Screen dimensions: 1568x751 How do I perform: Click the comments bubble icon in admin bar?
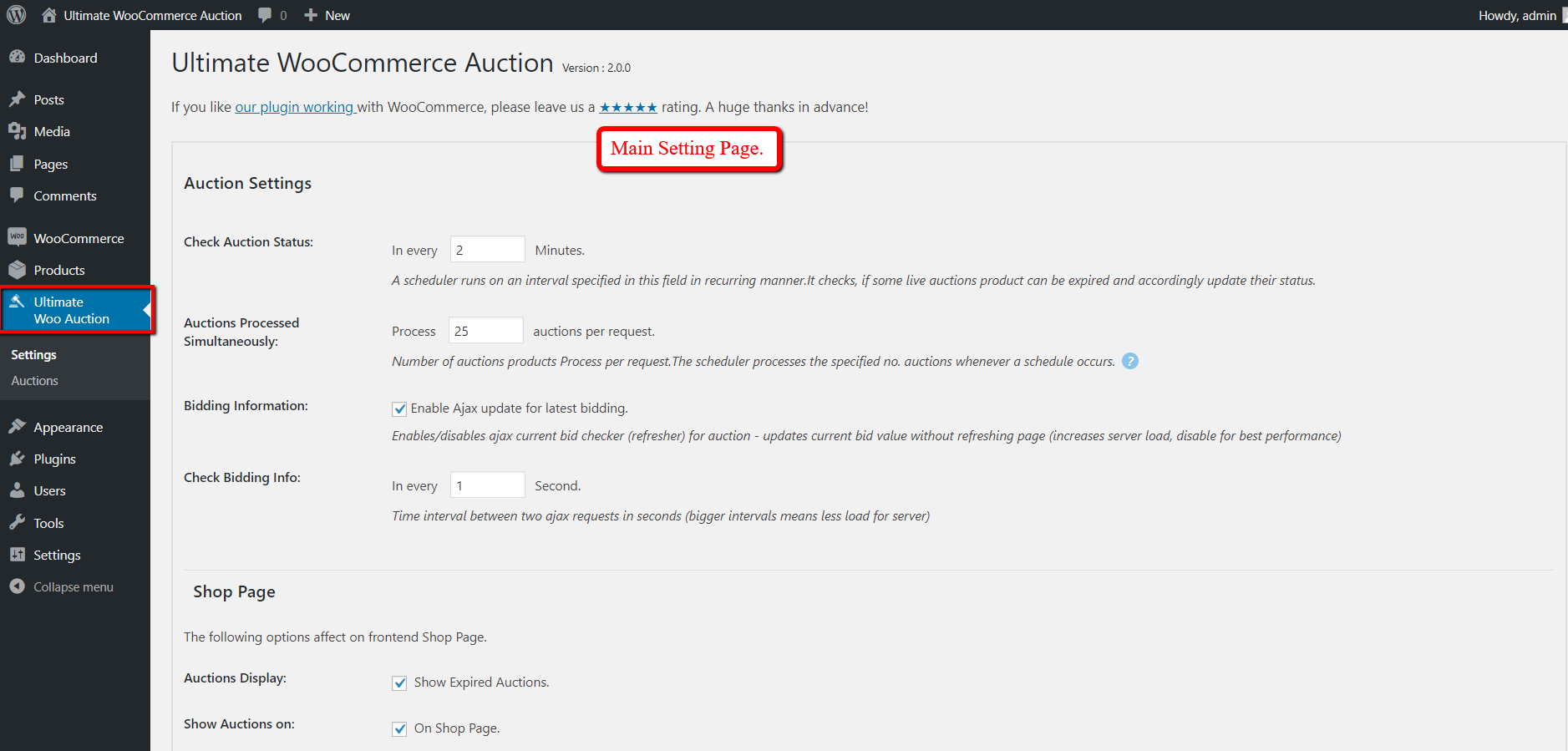(x=266, y=15)
